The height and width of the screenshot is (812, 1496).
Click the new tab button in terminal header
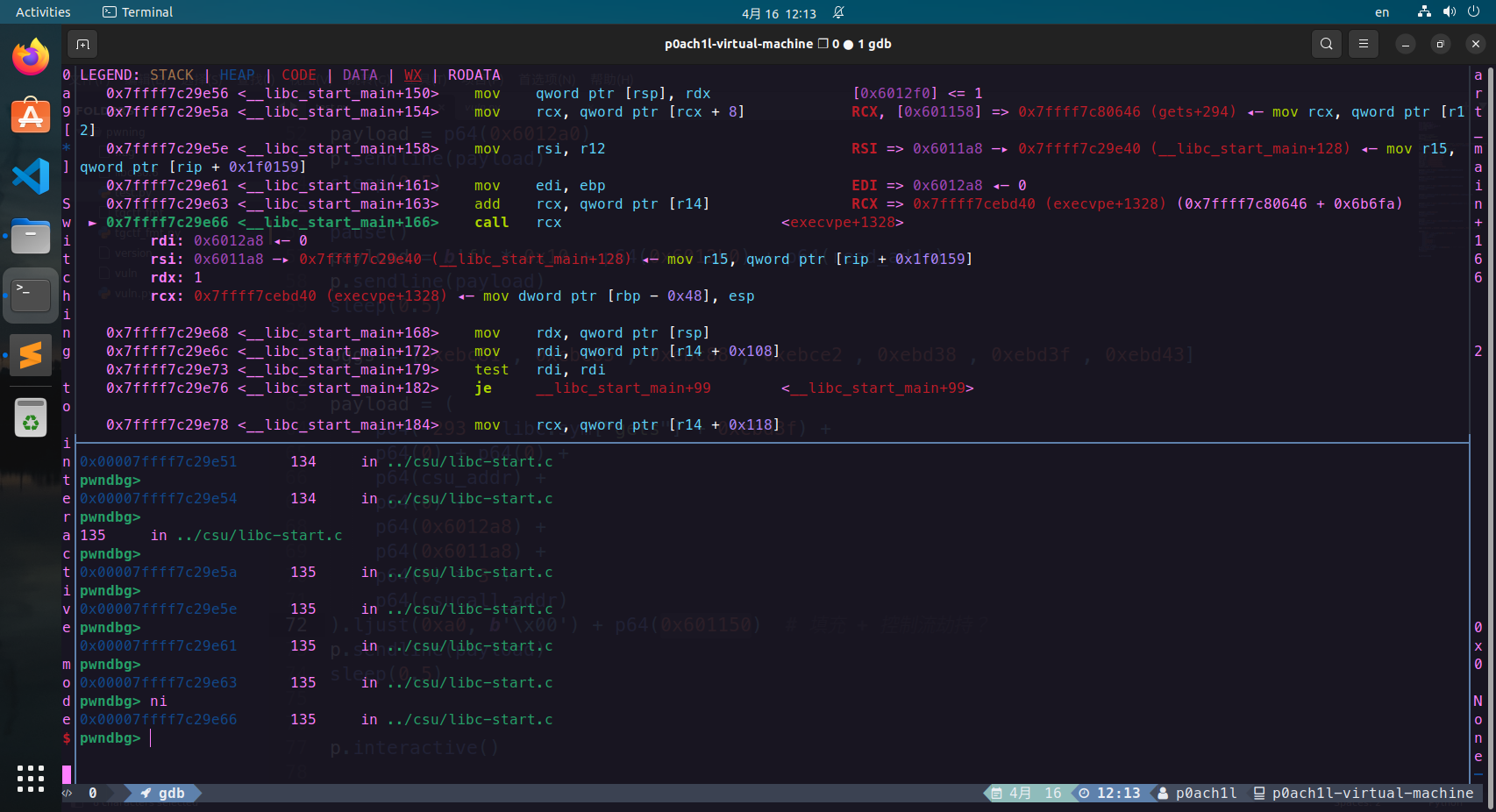82,44
